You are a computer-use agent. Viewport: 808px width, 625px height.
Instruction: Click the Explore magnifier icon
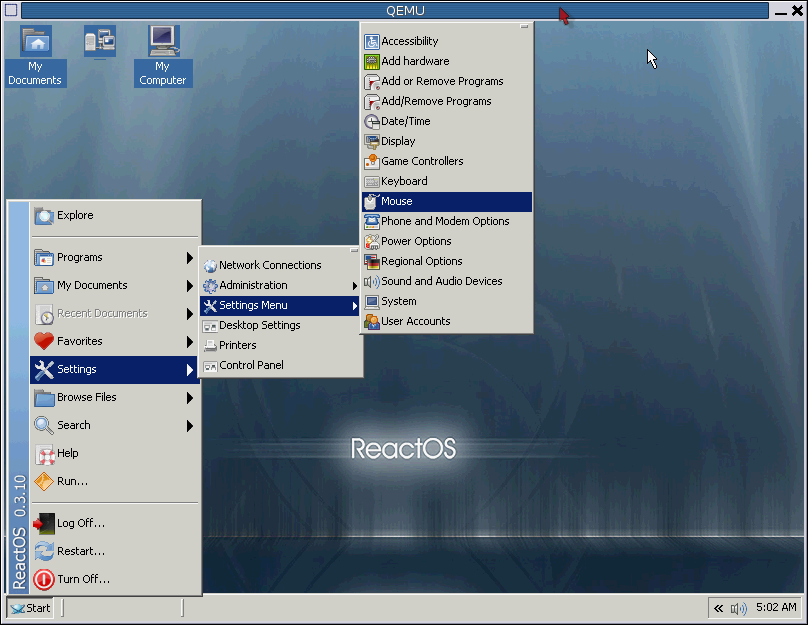pyautogui.click(x=44, y=216)
